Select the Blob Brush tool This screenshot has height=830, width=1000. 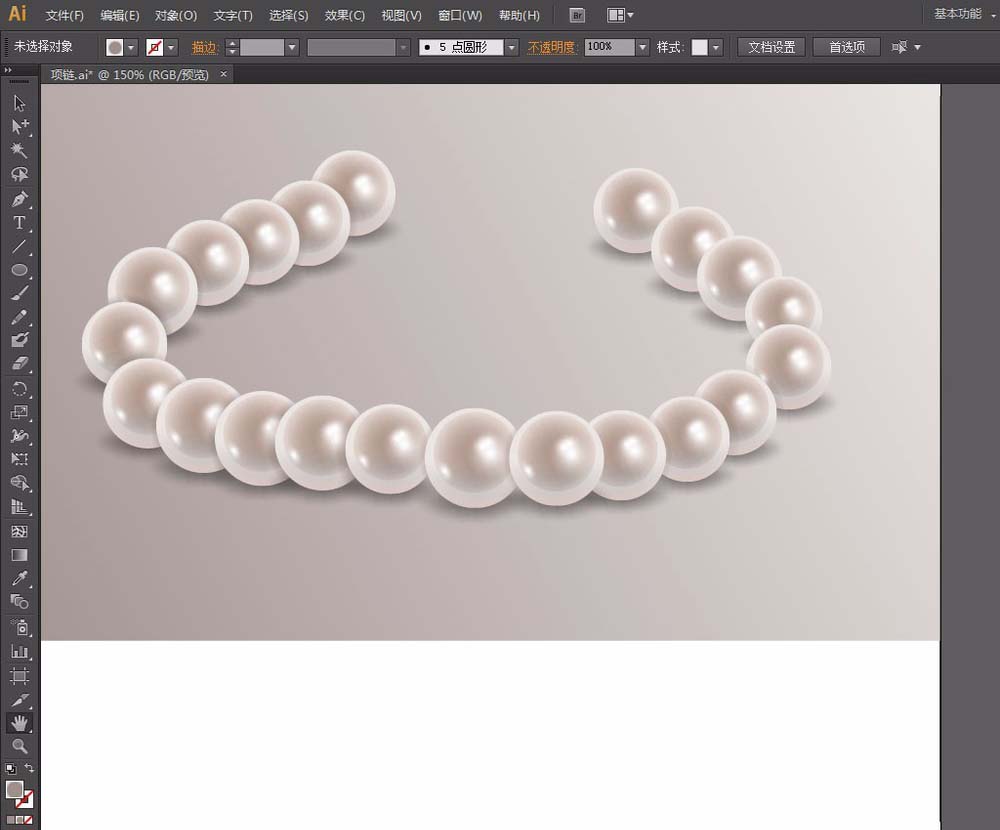(19, 339)
